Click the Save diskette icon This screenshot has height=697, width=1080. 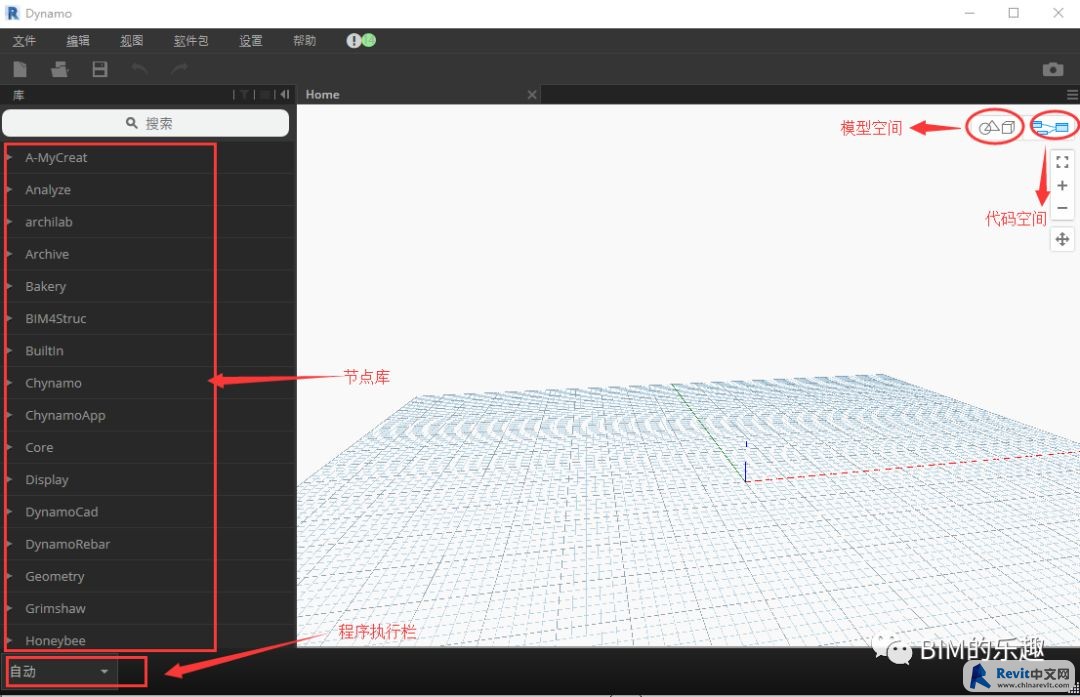100,69
